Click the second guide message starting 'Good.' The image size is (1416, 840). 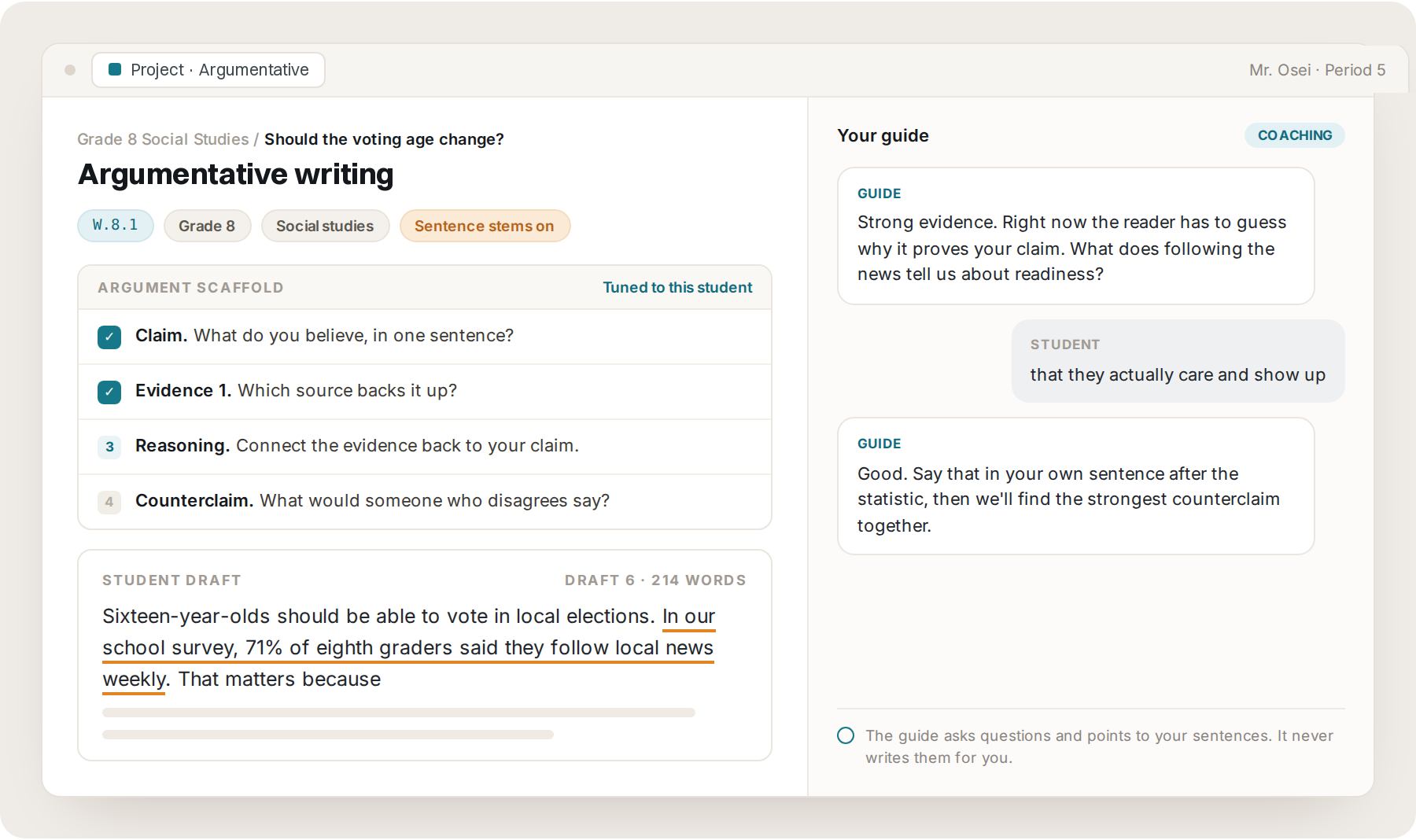[1075, 486]
